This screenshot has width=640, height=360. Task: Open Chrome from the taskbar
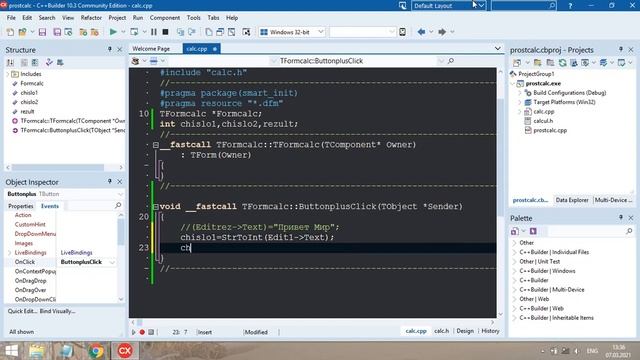pos(96,351)
